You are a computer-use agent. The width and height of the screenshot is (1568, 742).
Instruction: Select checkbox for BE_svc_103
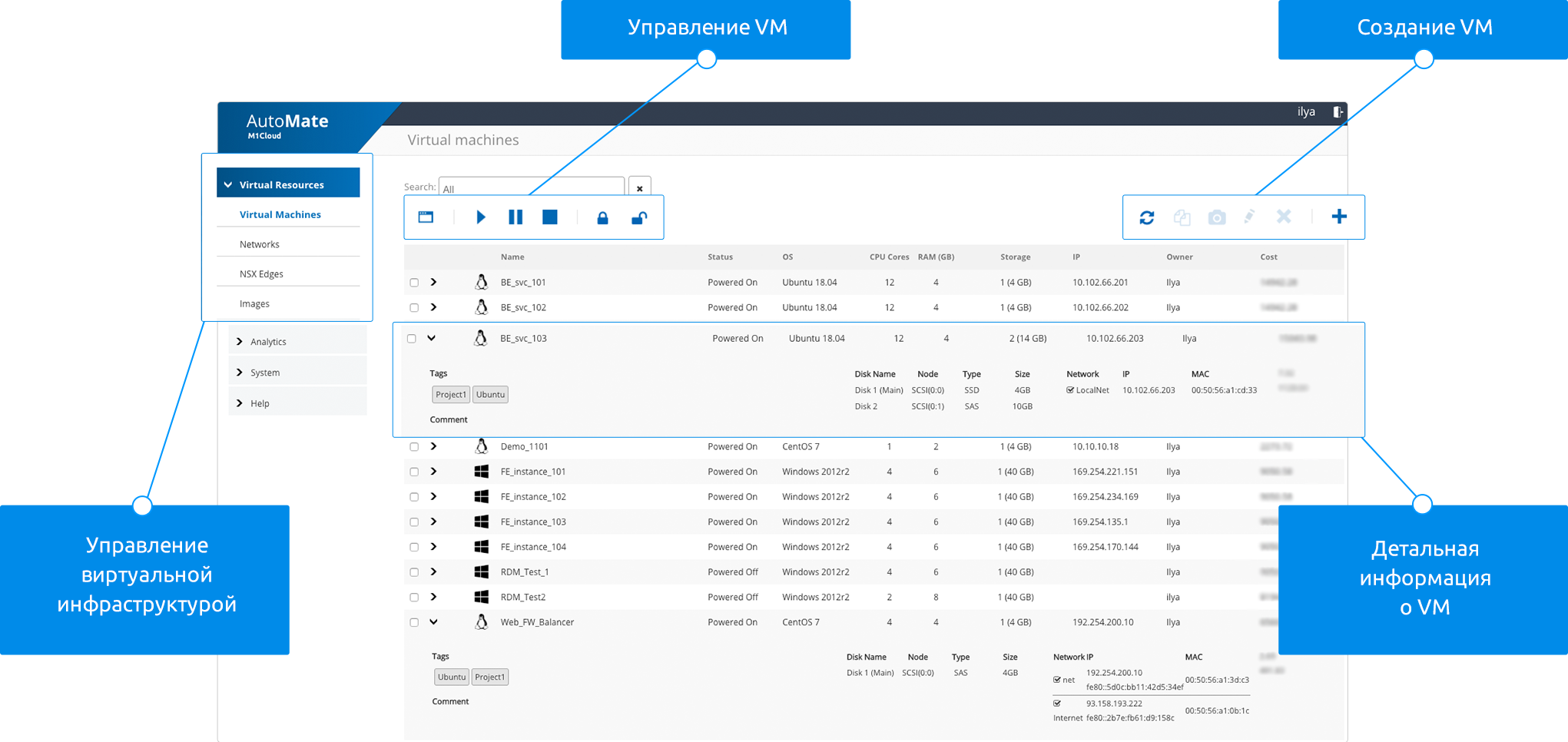tap(412, 339)
